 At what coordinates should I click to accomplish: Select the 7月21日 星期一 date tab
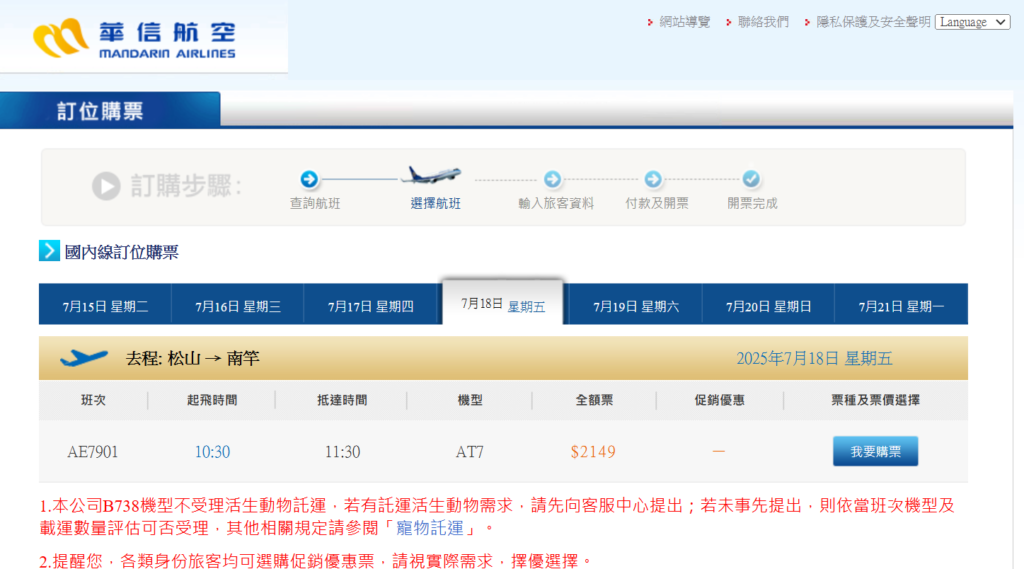(x=901, y=306)
